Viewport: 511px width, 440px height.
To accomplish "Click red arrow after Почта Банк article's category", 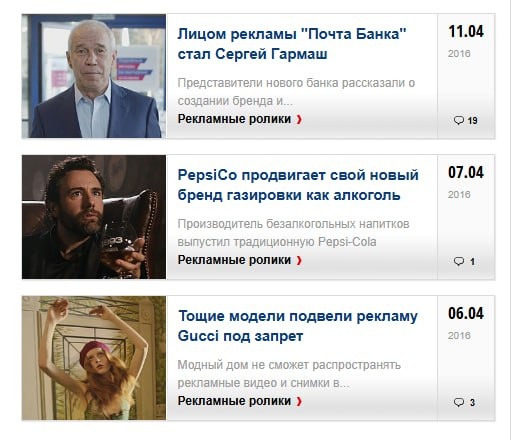I will coord(299,119).
